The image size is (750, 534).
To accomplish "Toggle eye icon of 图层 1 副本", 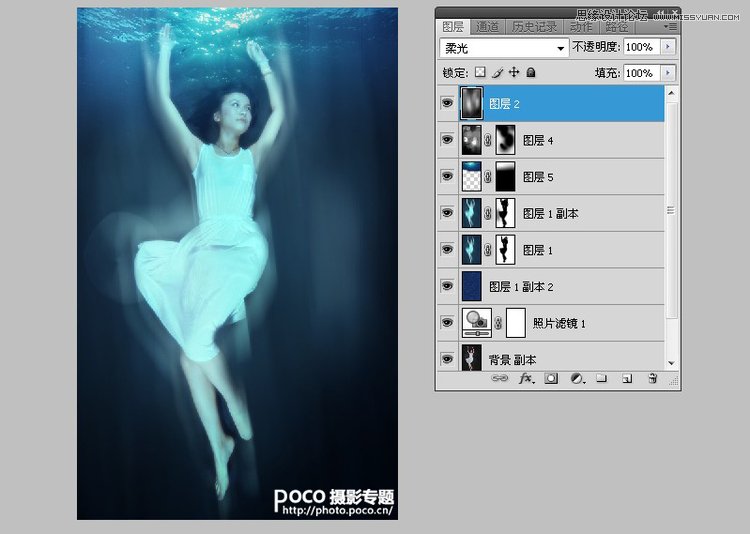I will tap(447, 212).
